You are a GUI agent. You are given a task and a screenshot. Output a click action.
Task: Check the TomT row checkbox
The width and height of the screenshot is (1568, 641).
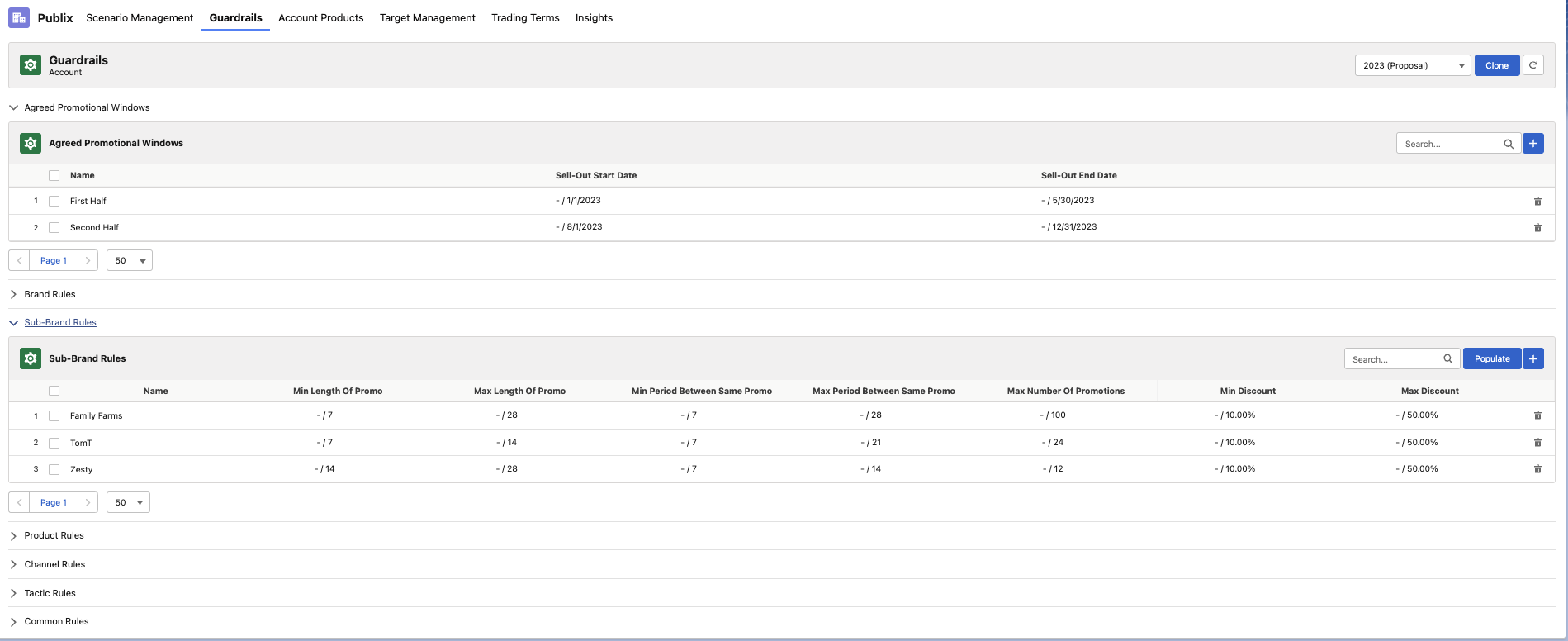click(54, 443)
